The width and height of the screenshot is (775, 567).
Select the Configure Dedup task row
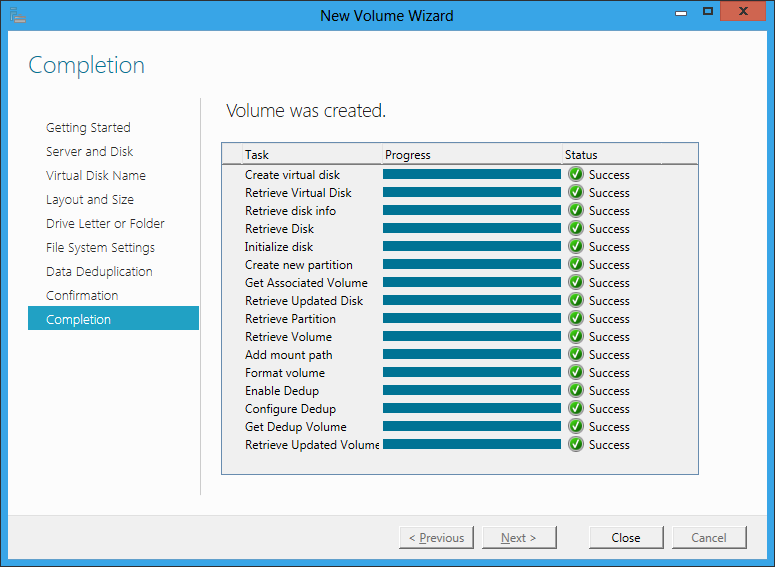(460, 408)
